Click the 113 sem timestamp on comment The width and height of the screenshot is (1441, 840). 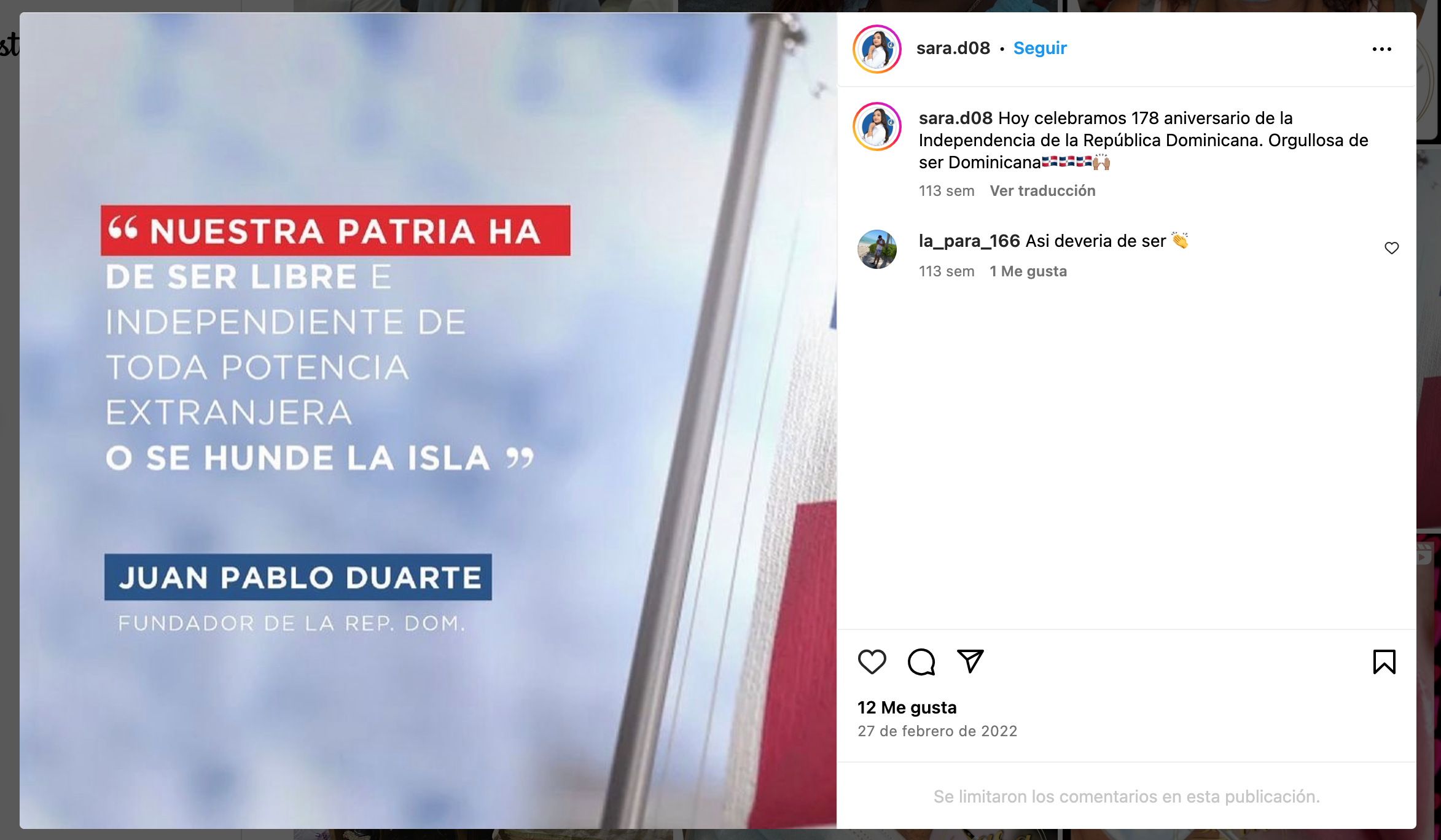coord(946,271)
